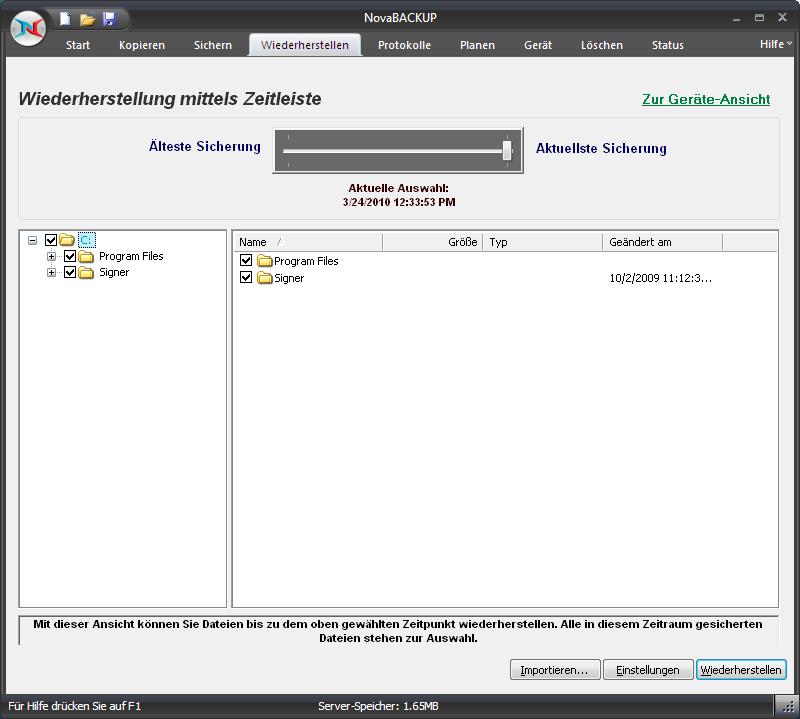Image resolution: width=800 pixels, height=719 pixels.
Task: Sort file list by Größe column
Action: coord(432,242)
